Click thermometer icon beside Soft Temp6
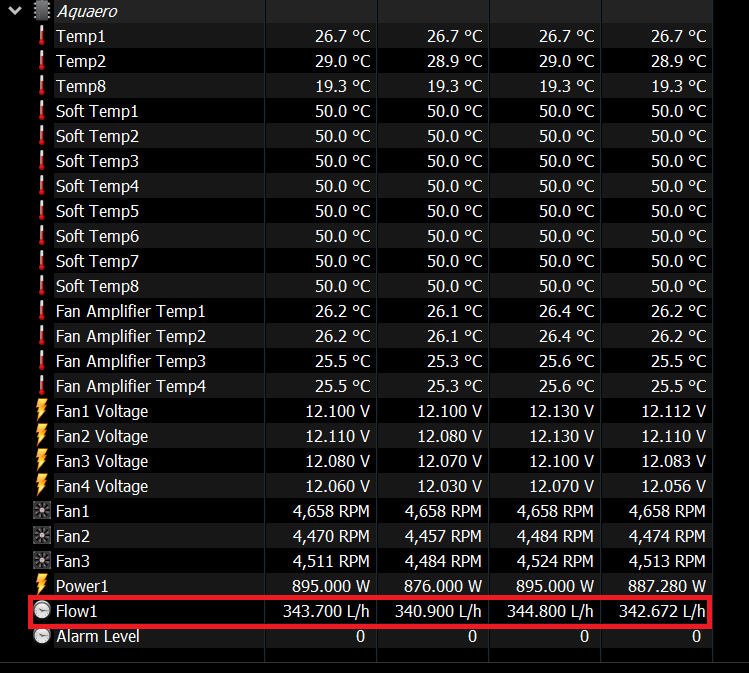 point(42,236)
